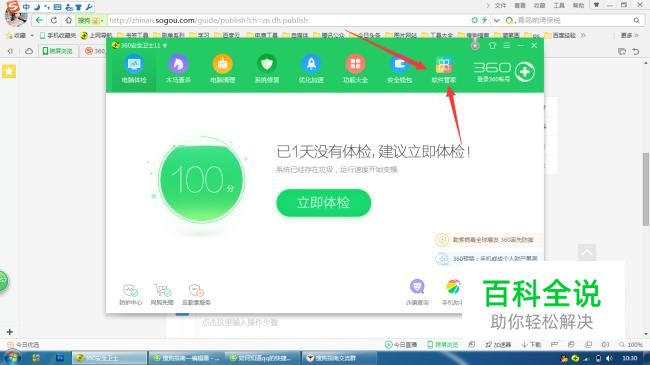Viewport: 650px width, 365px height.
Task: Open Windows Start button
Action: click(x=12, y=358)
